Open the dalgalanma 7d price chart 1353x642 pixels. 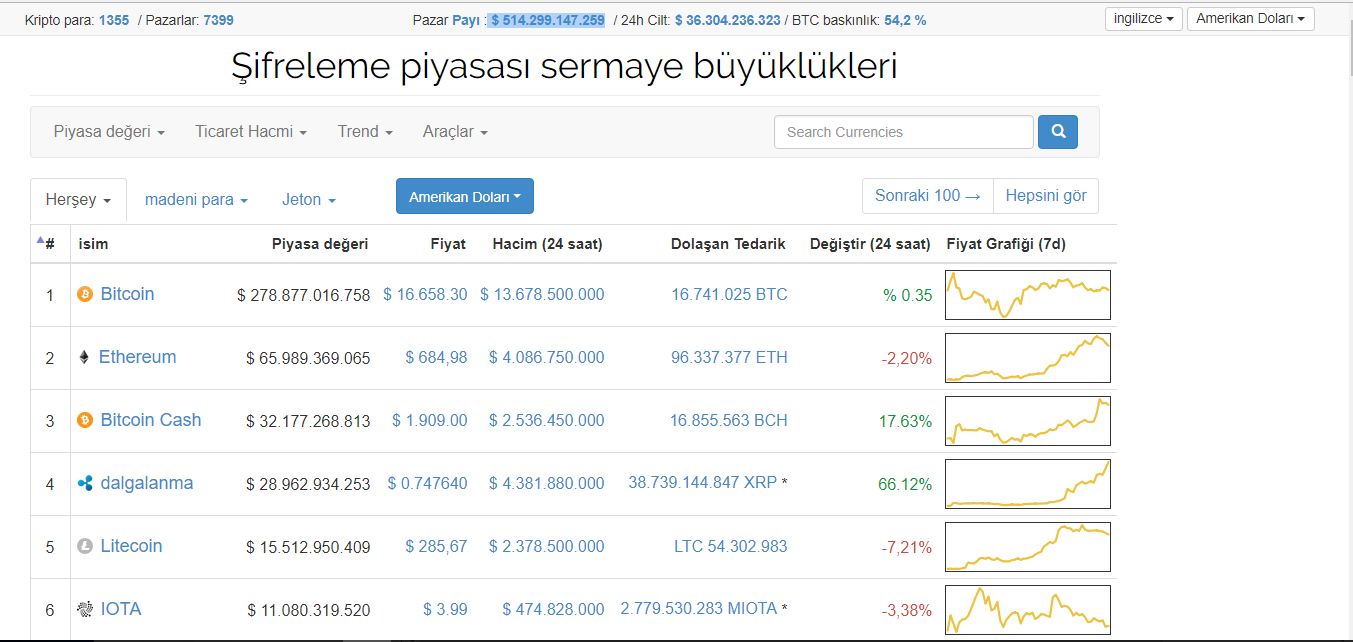1028,483
